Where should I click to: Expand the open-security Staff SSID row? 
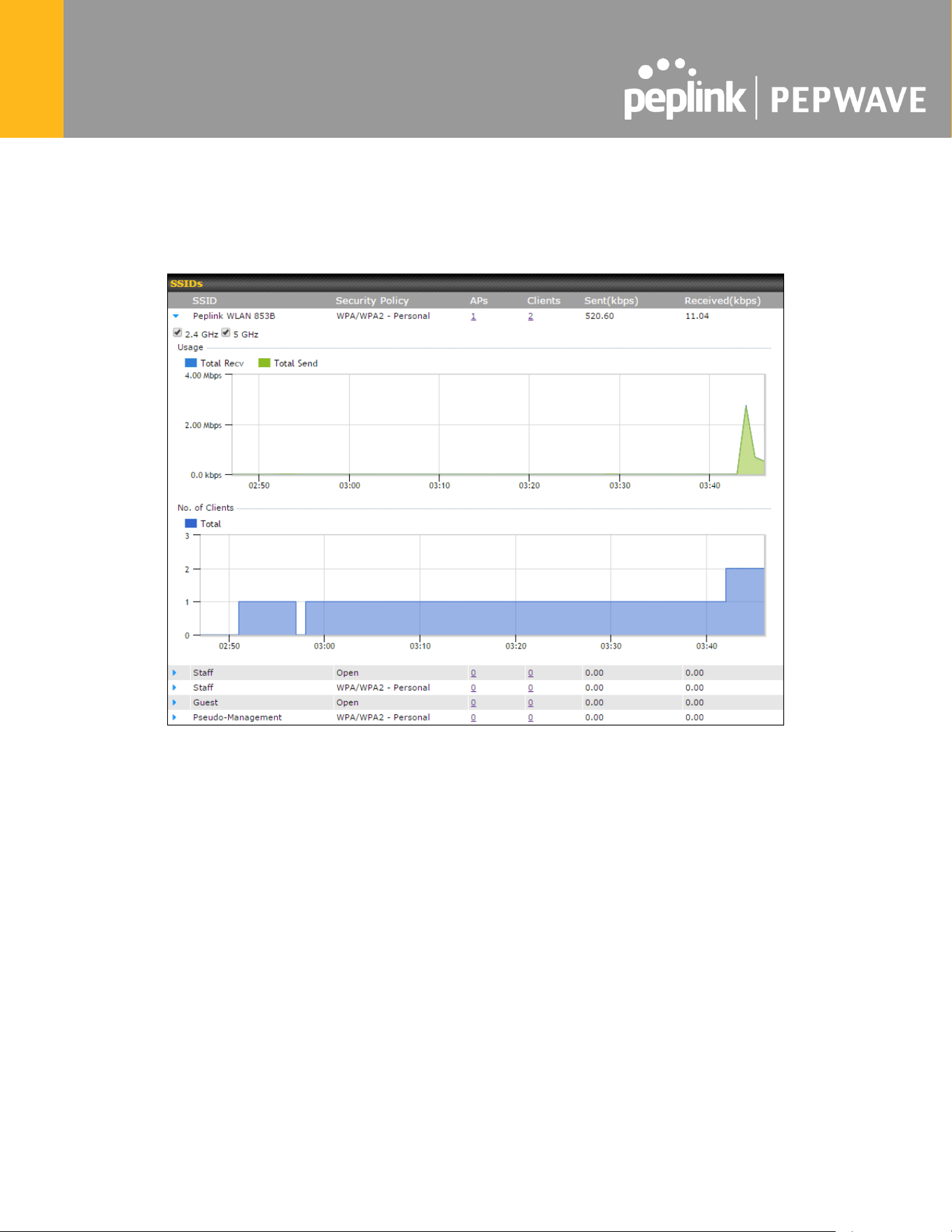[x=174, y=673]
